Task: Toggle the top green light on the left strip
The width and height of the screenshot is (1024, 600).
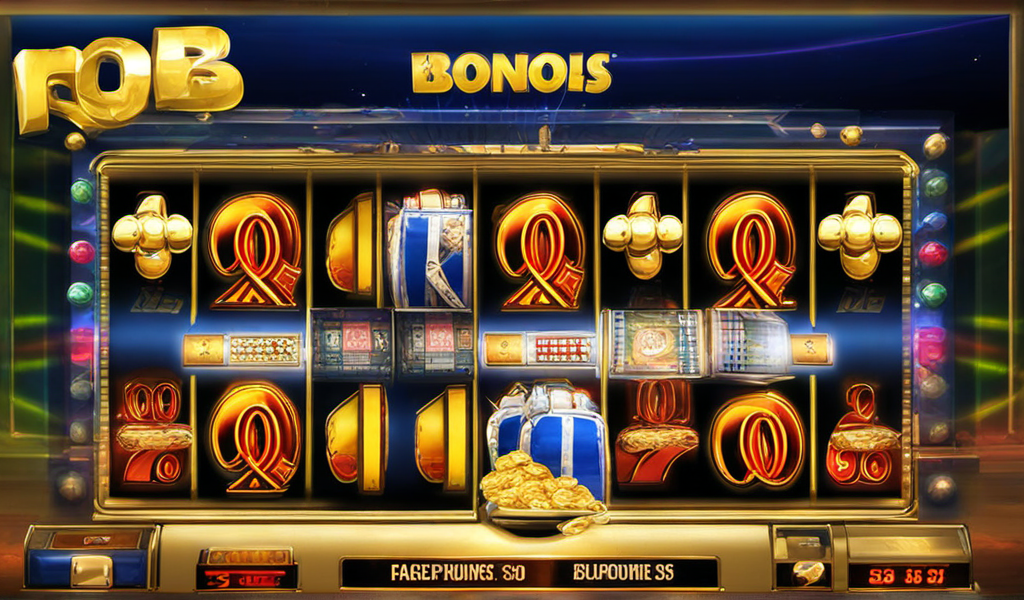Action: [82, 191]
